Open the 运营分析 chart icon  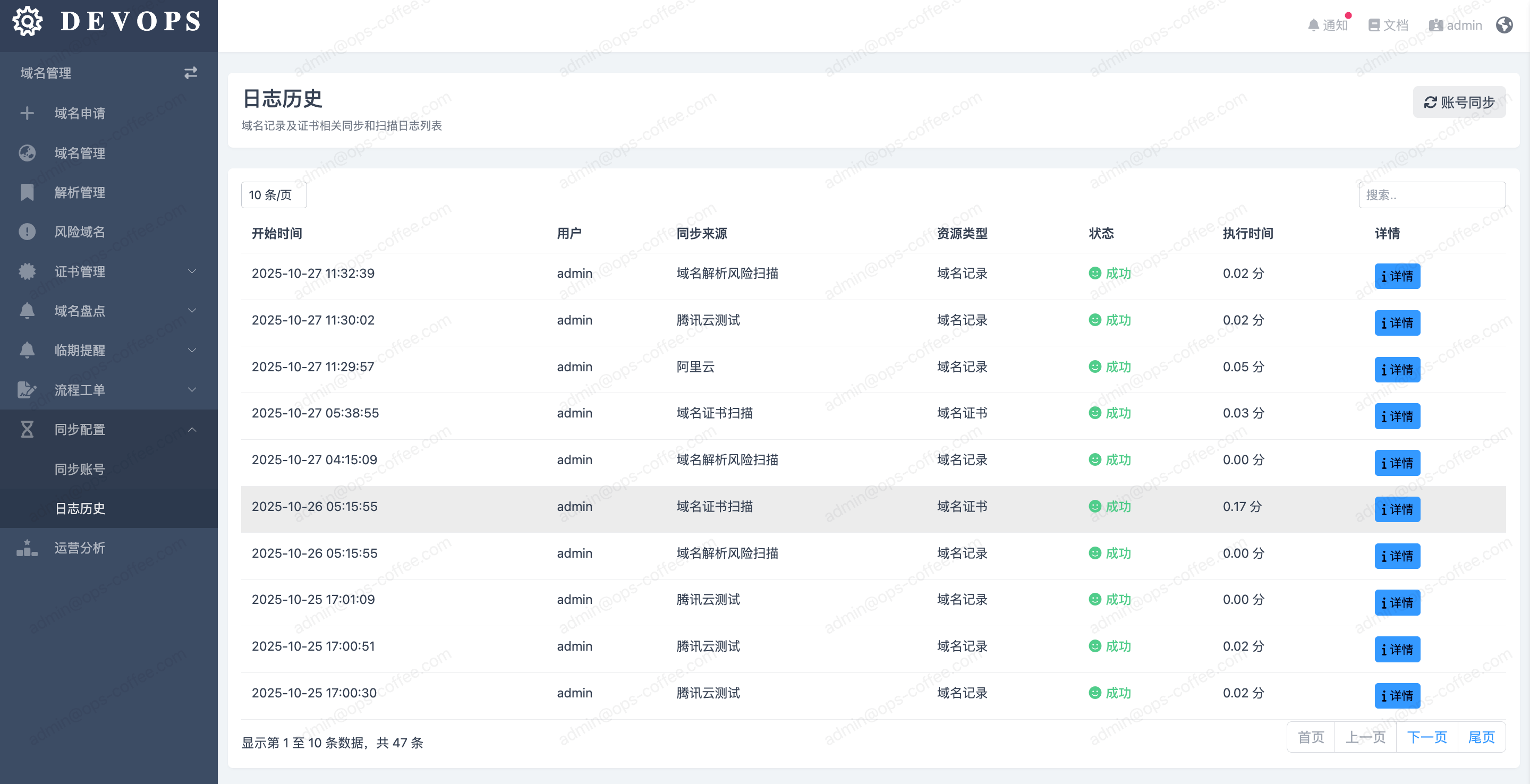[27, 548]
